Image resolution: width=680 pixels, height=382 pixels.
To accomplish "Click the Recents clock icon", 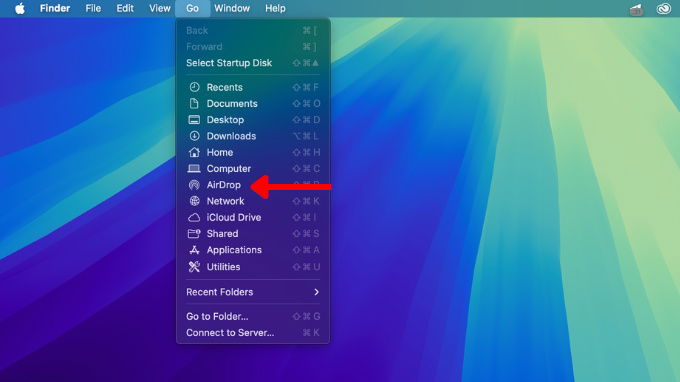I will [x=194, y=87].
